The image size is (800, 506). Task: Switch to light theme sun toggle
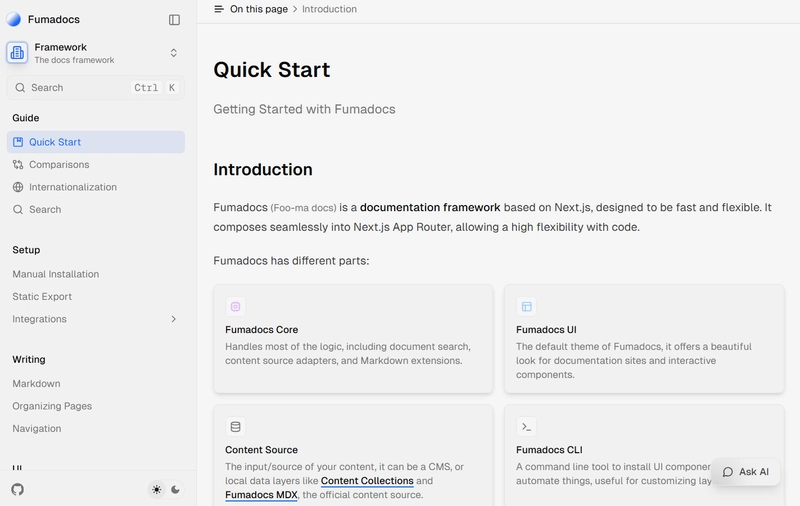tap(156, 489)
